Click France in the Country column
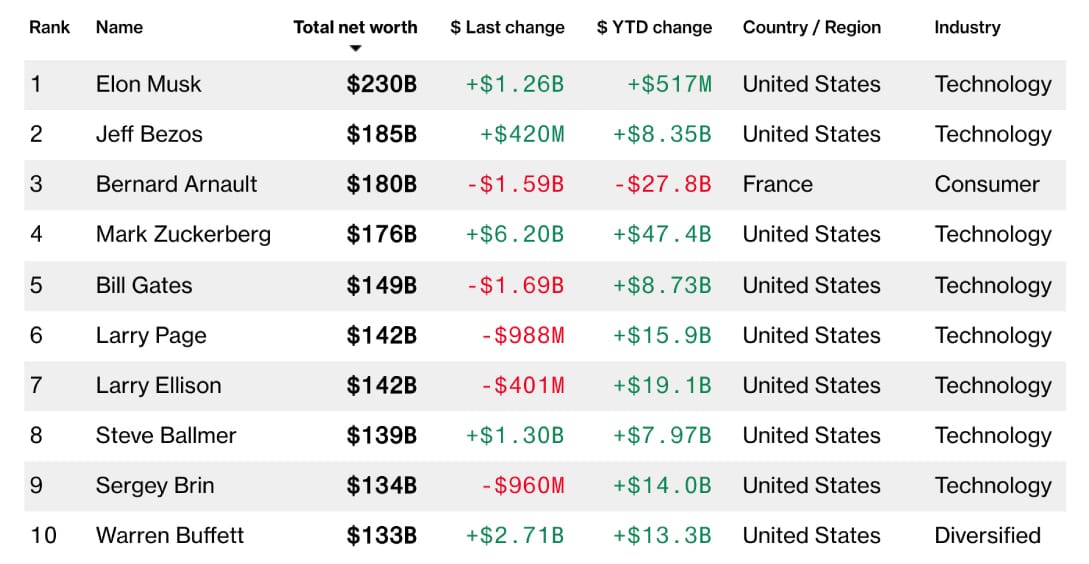Viewport: 1089px width, 564px height. tap(777, 184)
